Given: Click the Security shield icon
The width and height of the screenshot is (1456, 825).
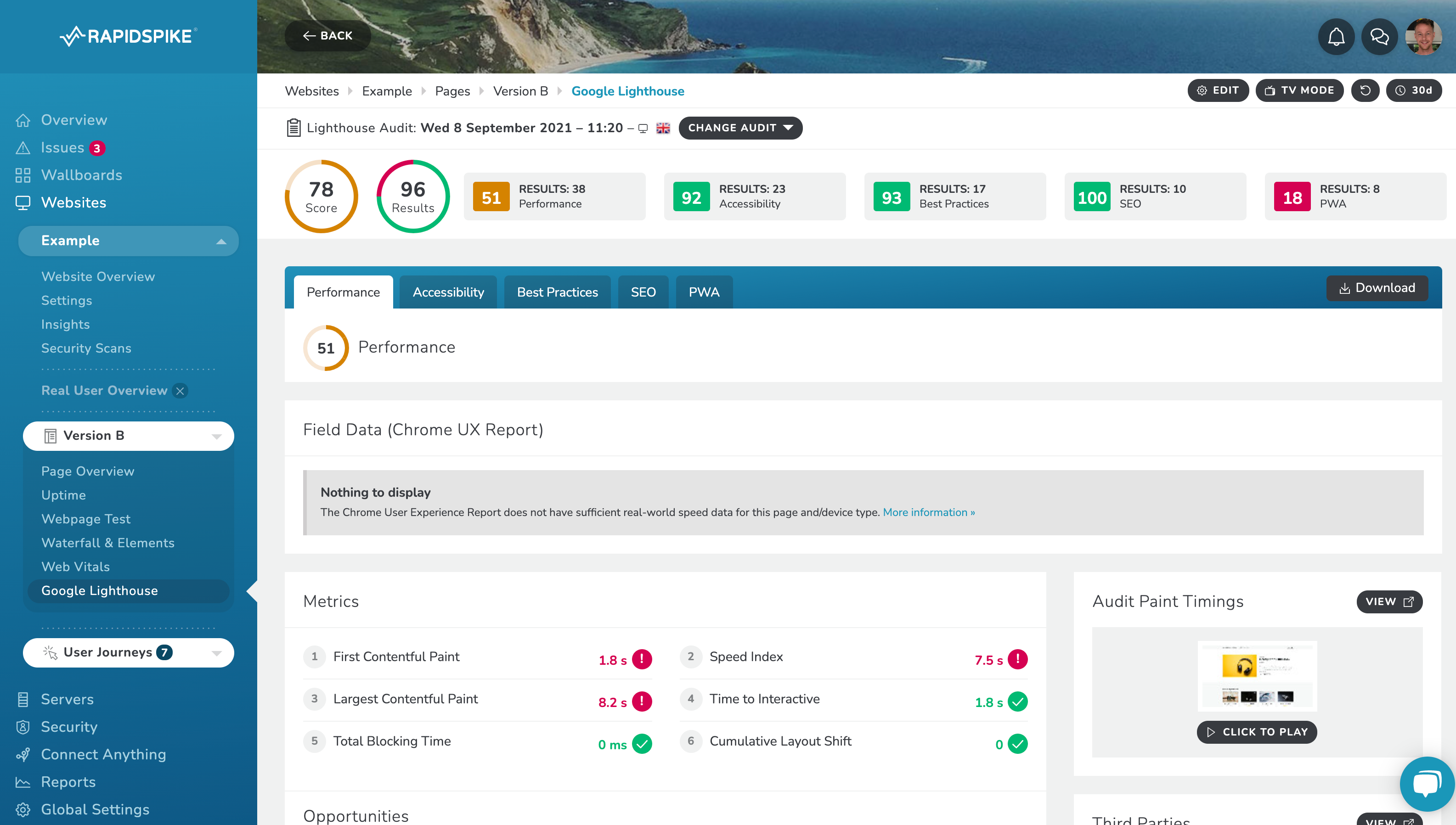Looking at the screenshot, I should tap(23, 727).
